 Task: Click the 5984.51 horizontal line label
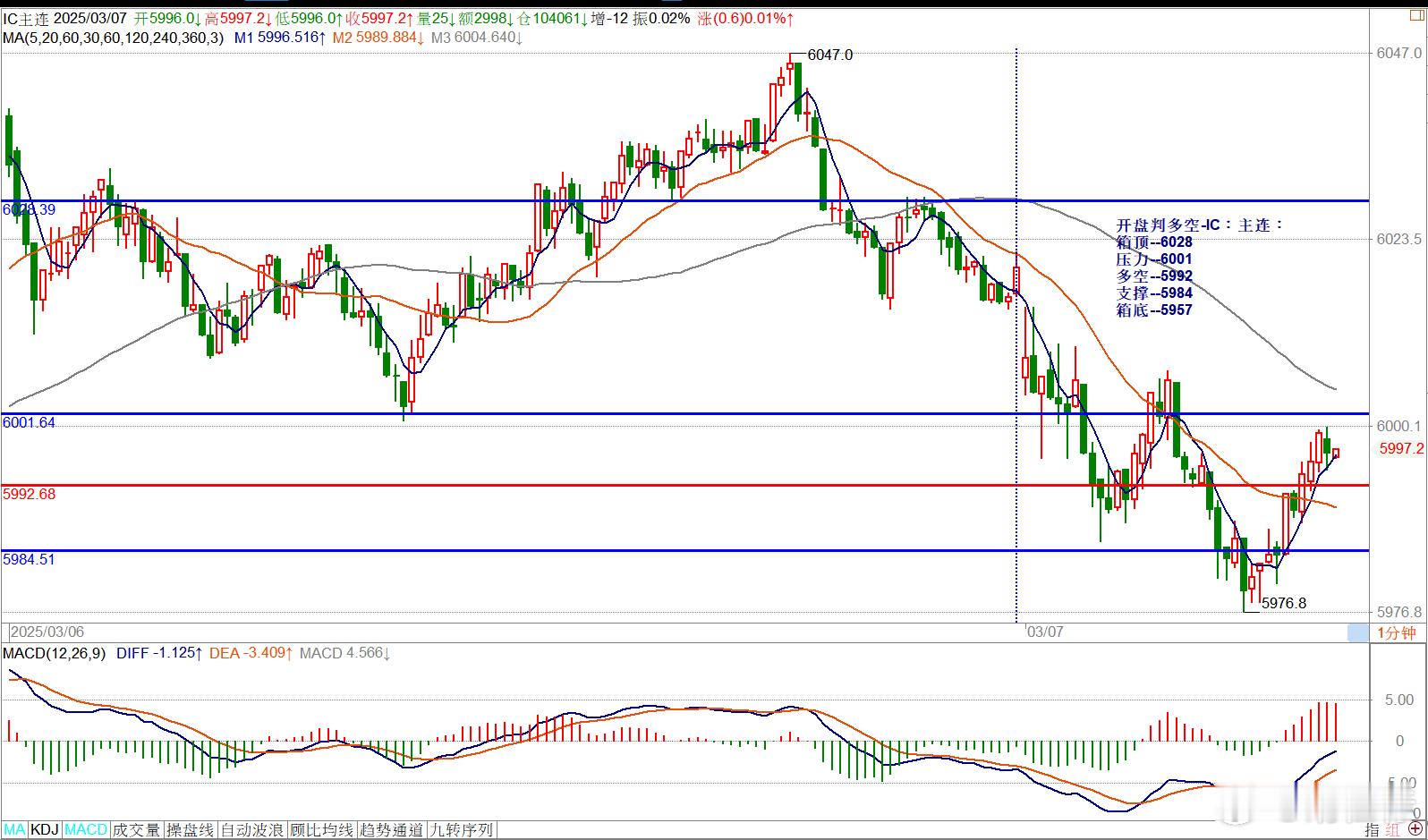[29, 559]
